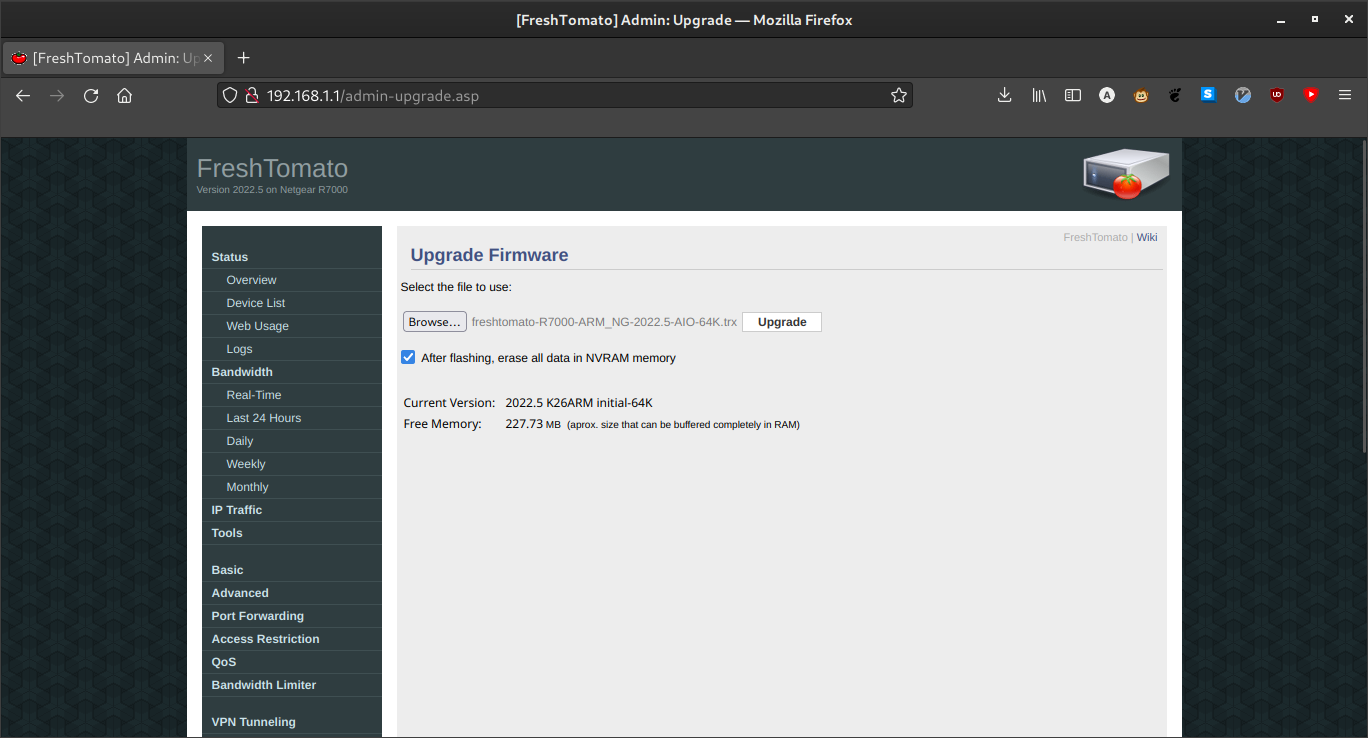Click the FreshTomato header title
The height and width of the screenshot is (738, 1368).
point(272,168)
